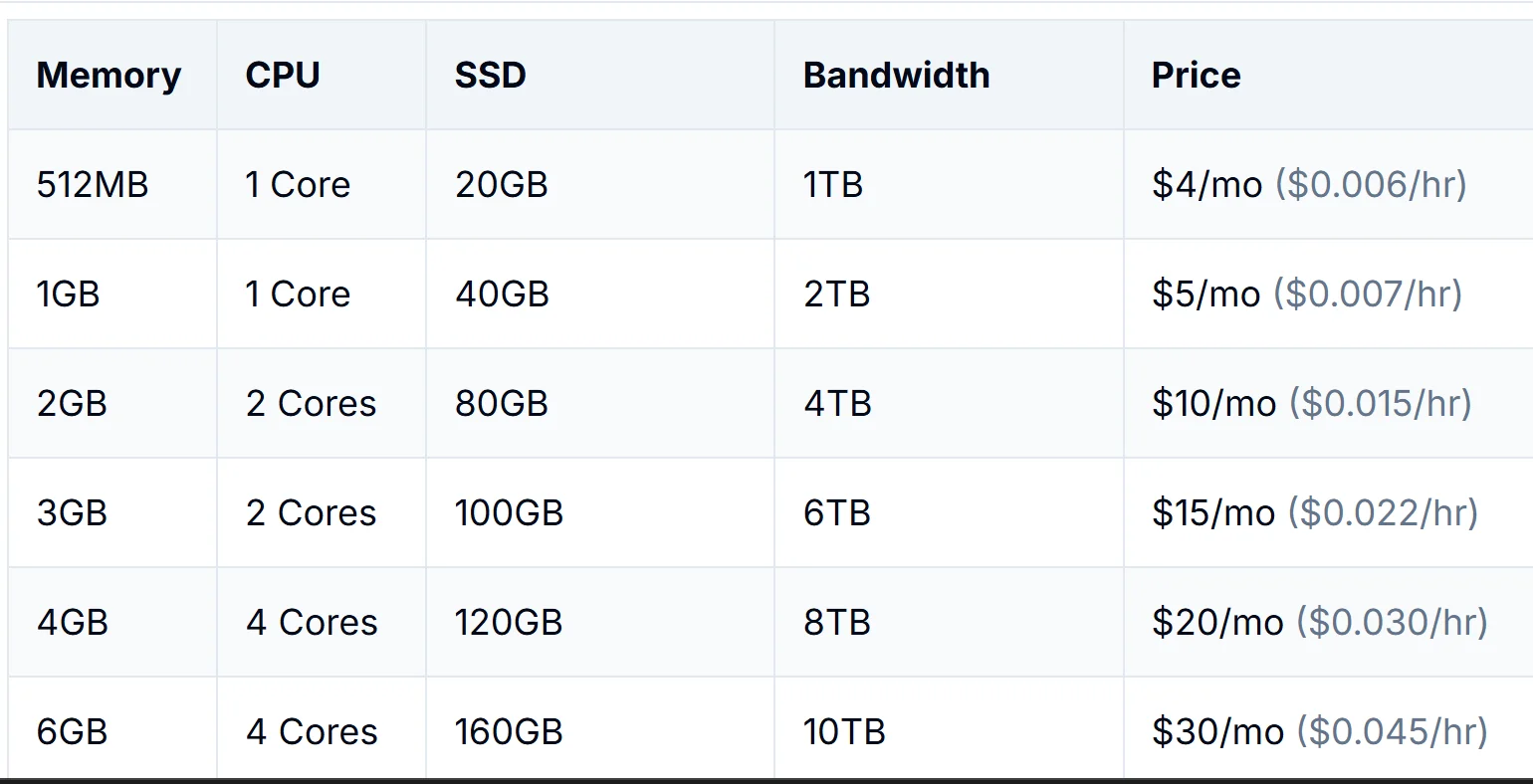Click the Bandwidth column header
Screen dimensions: 1533x784
tap(896, 76)
